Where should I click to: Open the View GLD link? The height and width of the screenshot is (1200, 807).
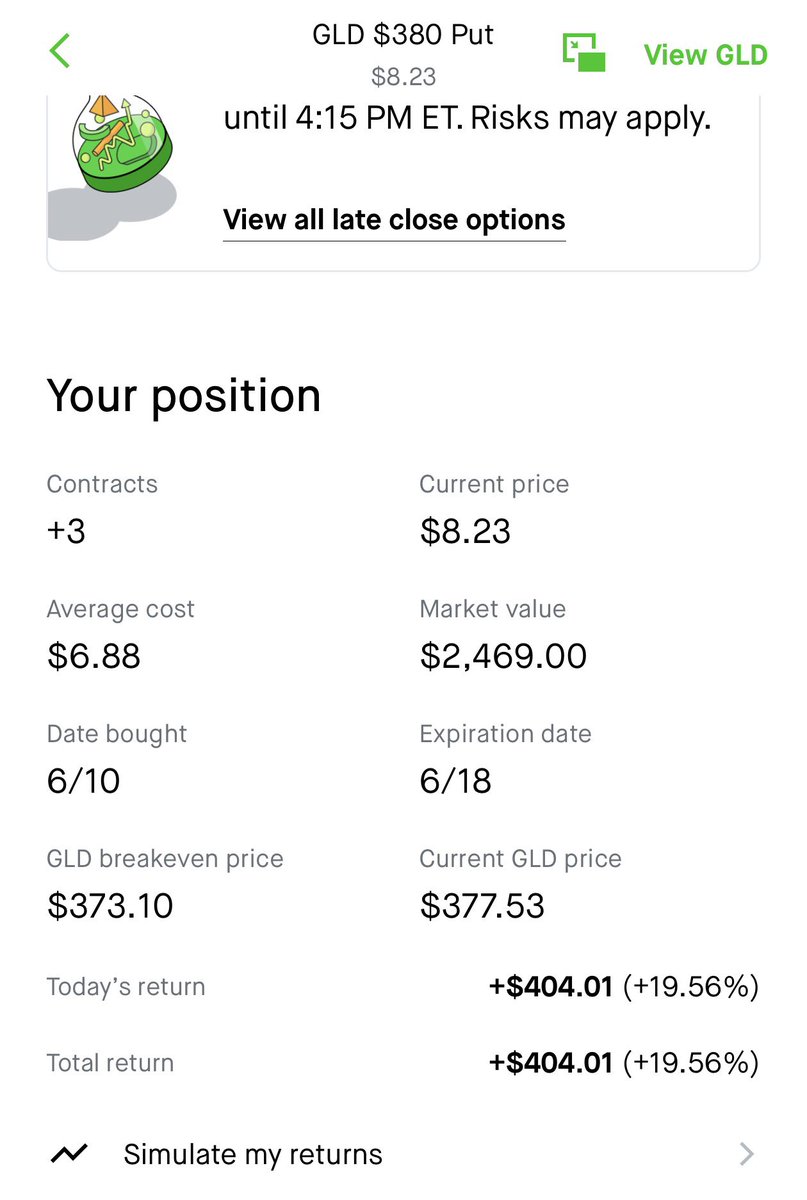pyautogui.click(x=705, y=54)
